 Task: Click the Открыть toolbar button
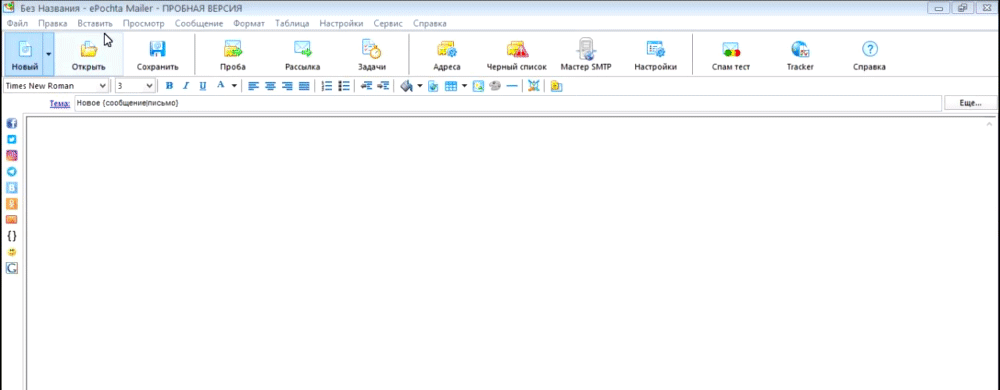89,54
